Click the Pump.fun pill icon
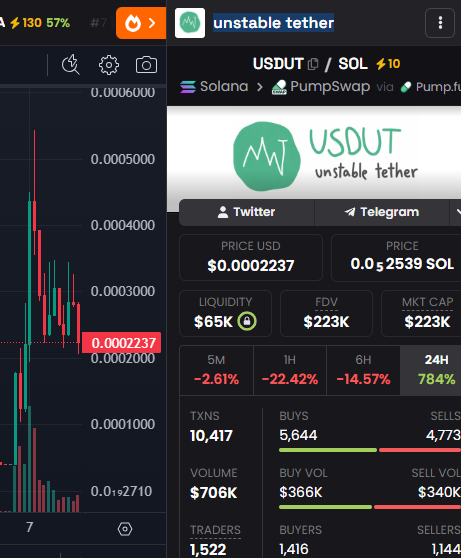The height and width of the screenshot is (558, 461). coord(406,87)
